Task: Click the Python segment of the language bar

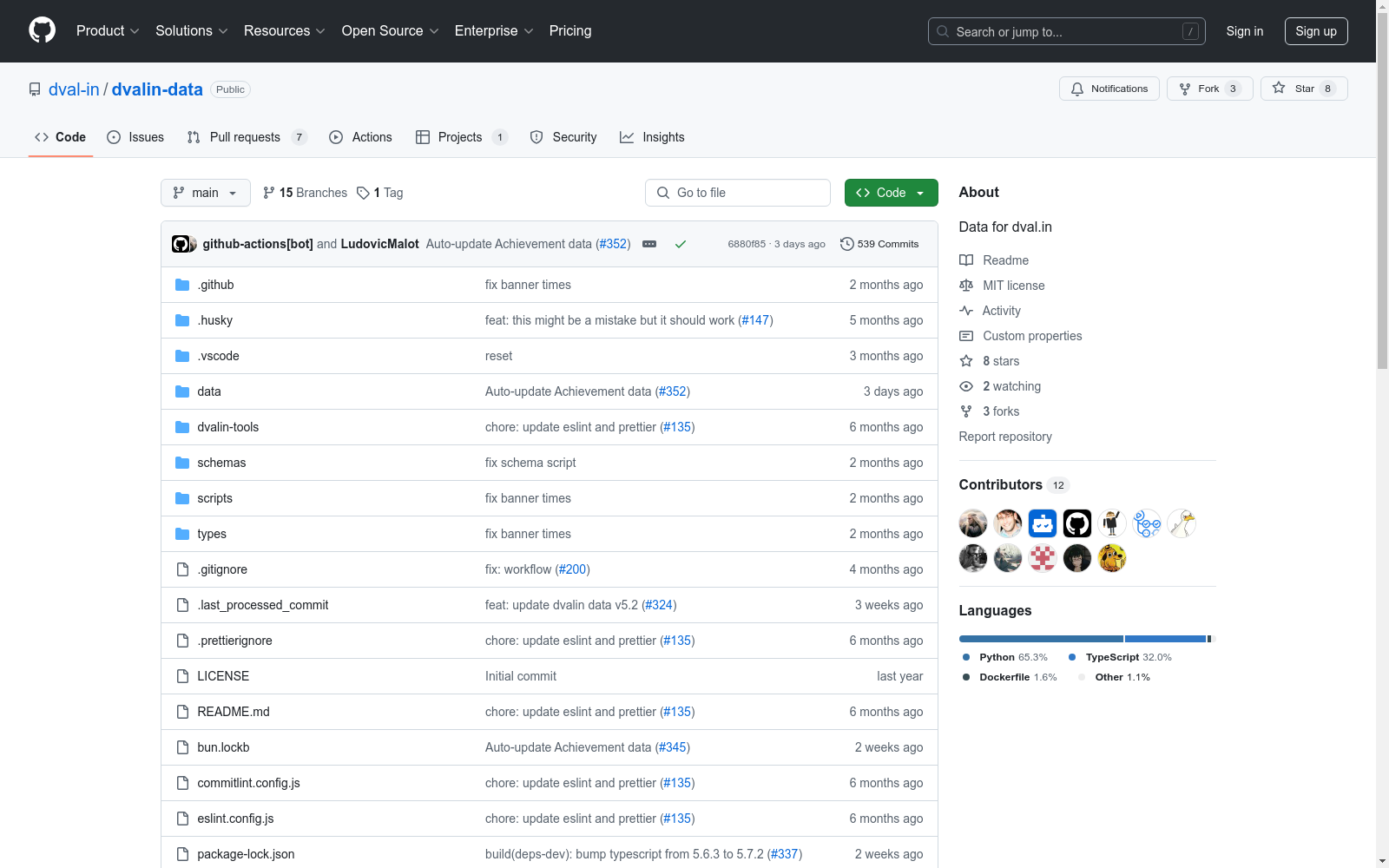Action: point(1041,639)
